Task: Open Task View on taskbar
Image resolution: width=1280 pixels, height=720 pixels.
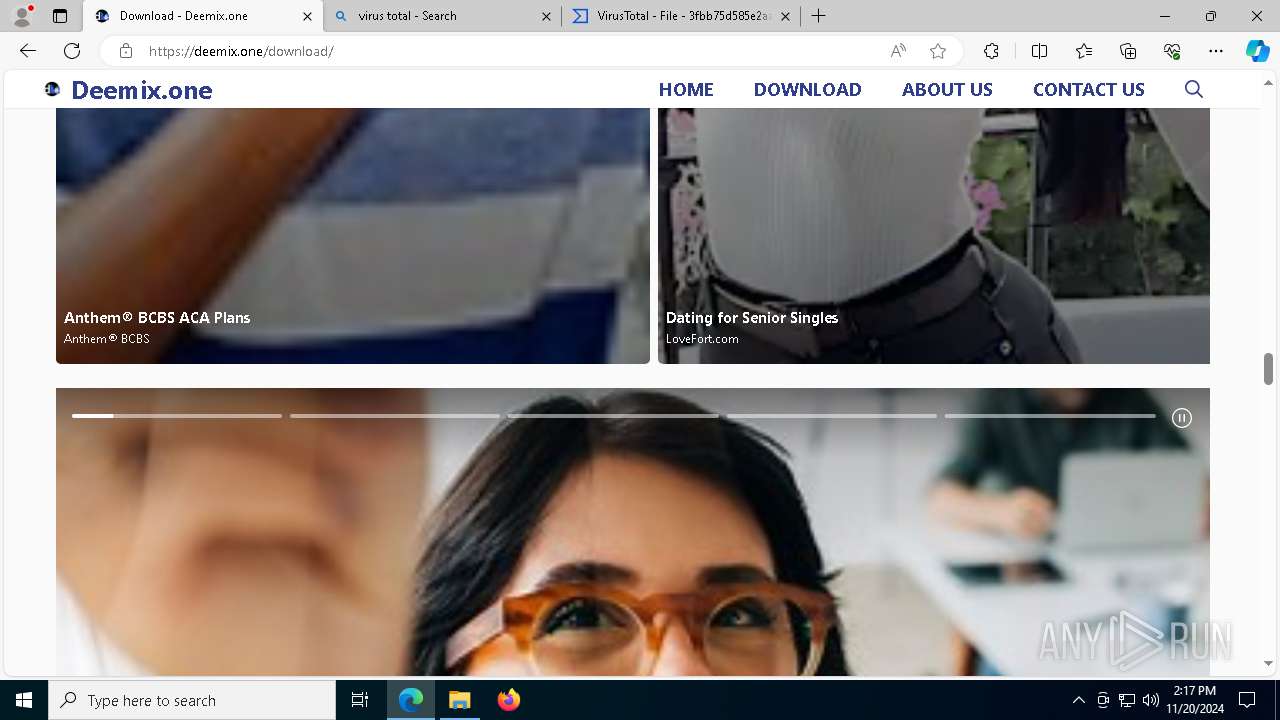Action: coord(360,700)
